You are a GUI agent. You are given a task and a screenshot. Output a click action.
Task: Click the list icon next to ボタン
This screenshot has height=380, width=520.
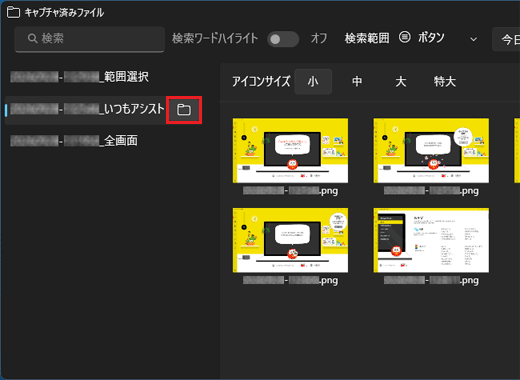click(x=405, y=37)
